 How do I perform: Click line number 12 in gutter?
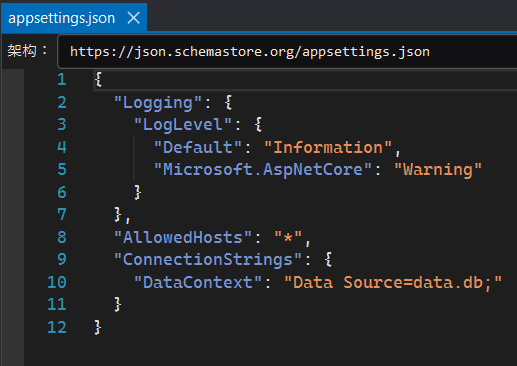[x=57, y=327]
